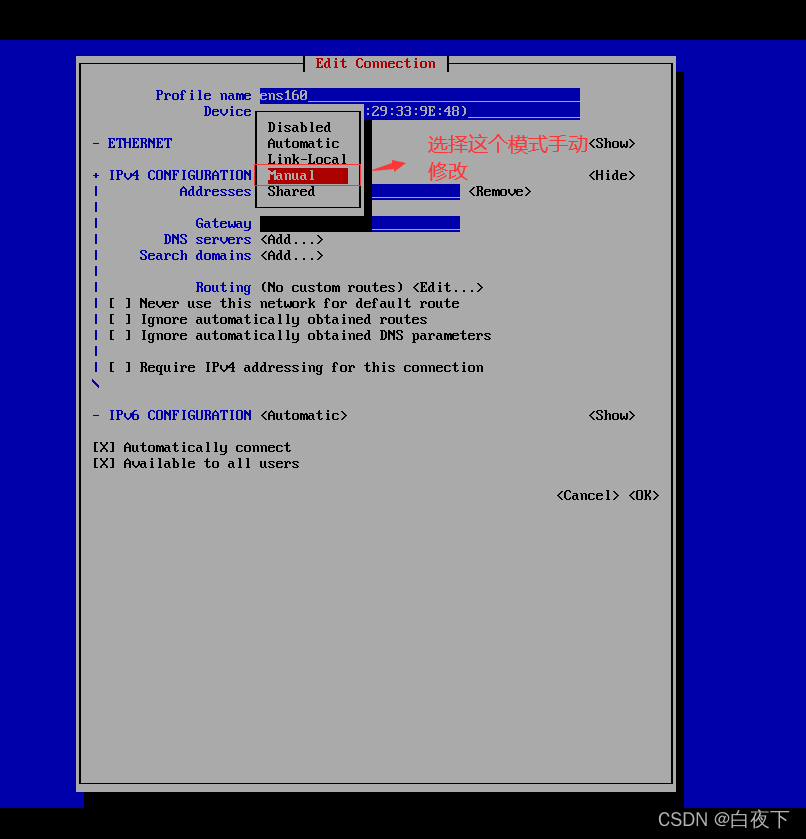The width and height of the screenshot is (806, 839).
Task: Choose the Shared mode option
Action: coord(291,192)
